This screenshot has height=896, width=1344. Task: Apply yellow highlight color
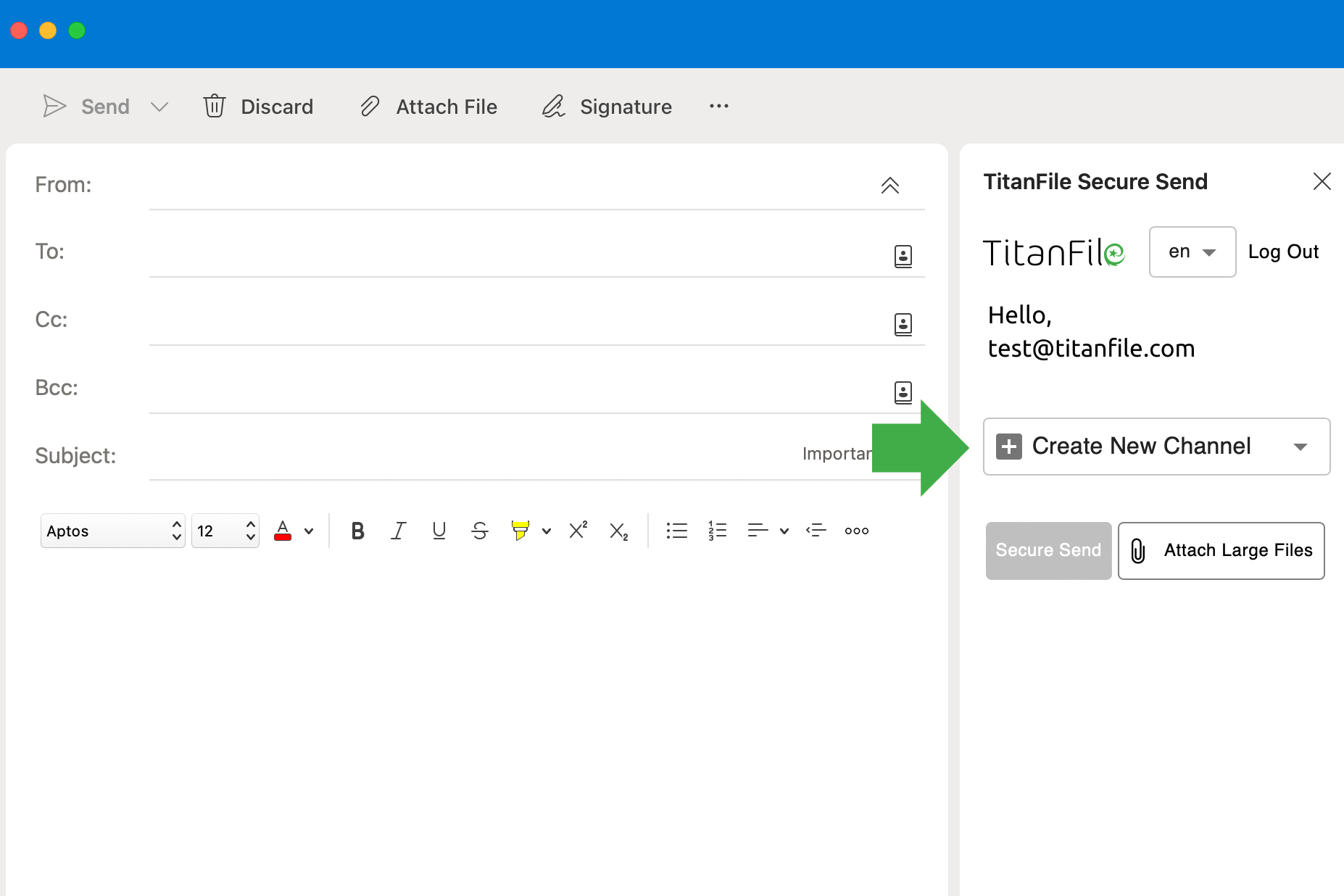[520, 531]
